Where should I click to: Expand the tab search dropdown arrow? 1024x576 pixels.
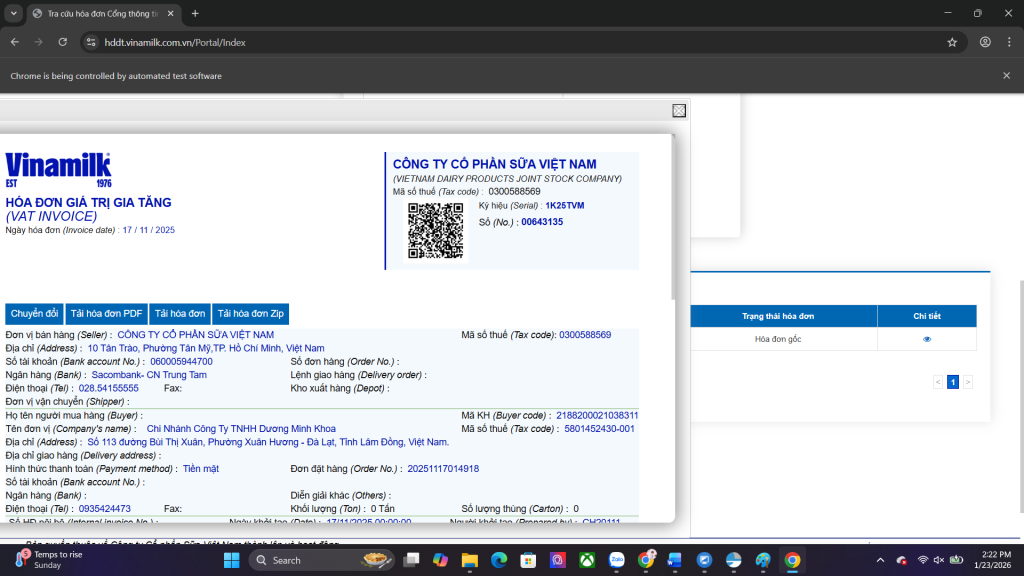14,13
